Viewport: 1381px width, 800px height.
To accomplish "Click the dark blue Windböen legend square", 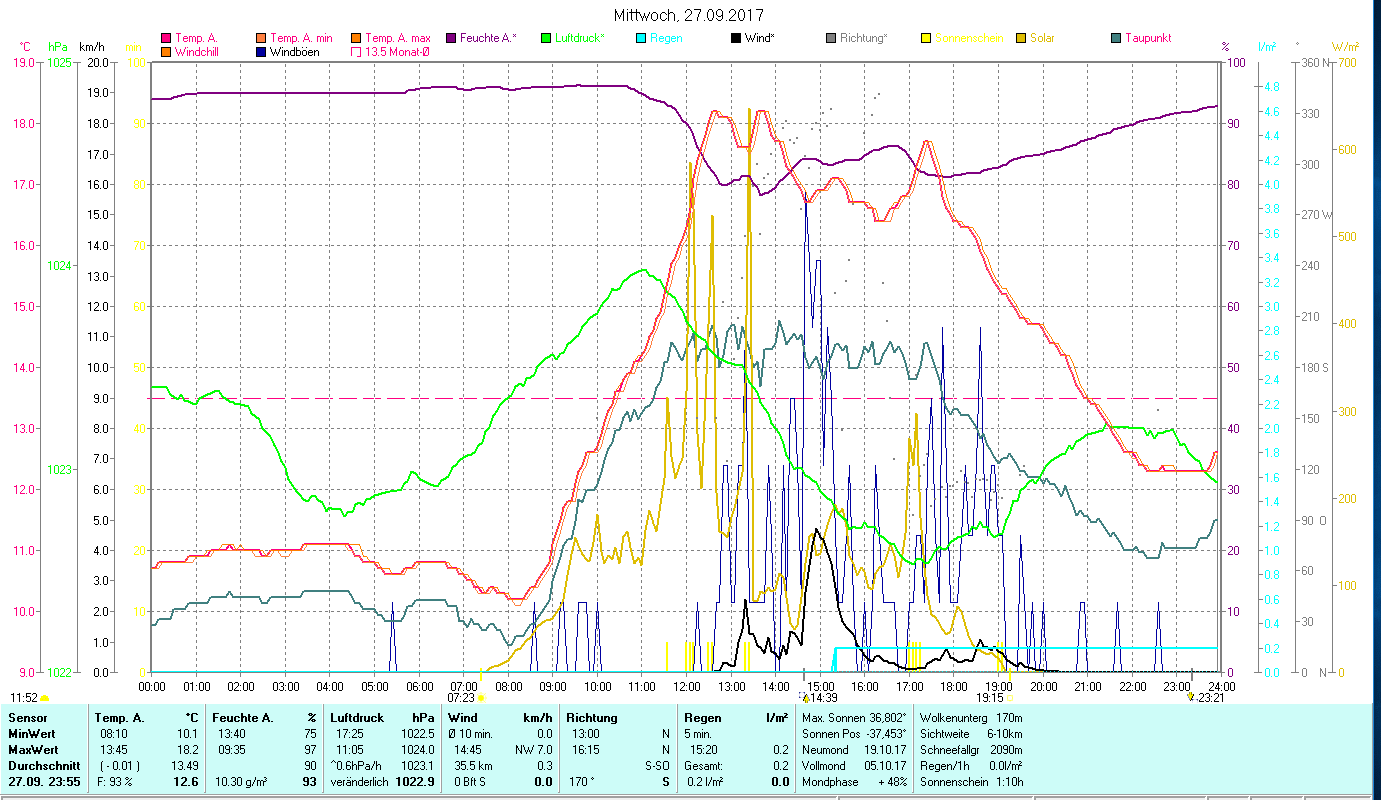I will click(x=261, y=52).
